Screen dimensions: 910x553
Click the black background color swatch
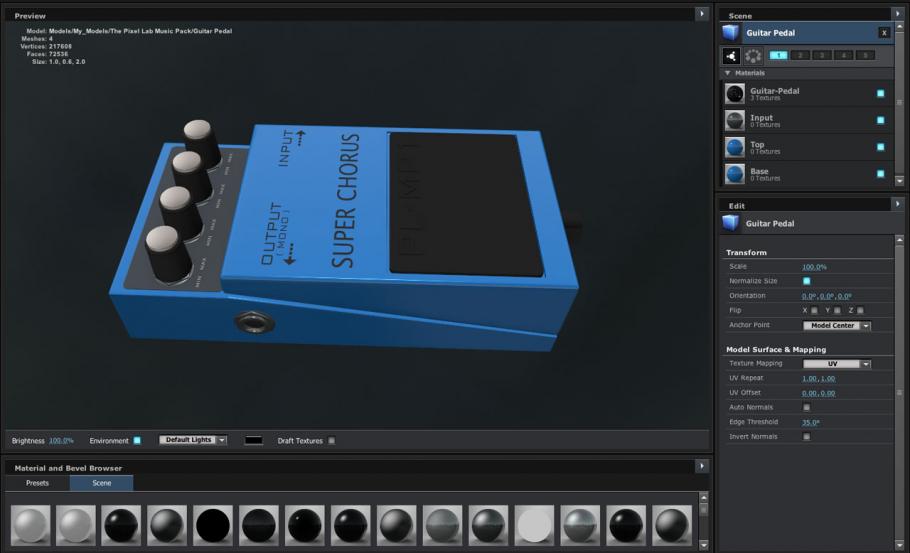click(x=254, y=440)
